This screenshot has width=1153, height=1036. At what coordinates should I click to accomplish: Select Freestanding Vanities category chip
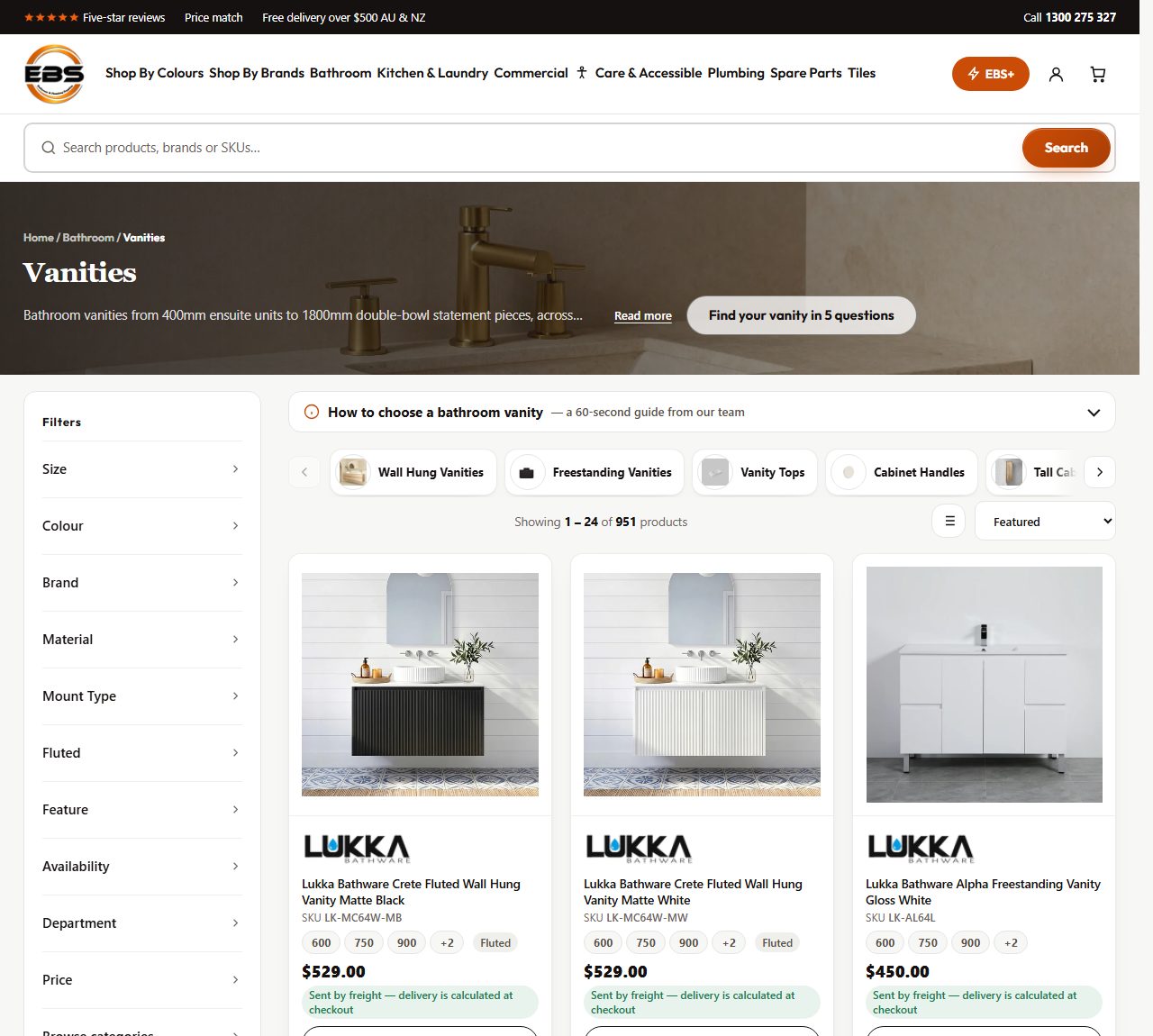coord(595,472)
